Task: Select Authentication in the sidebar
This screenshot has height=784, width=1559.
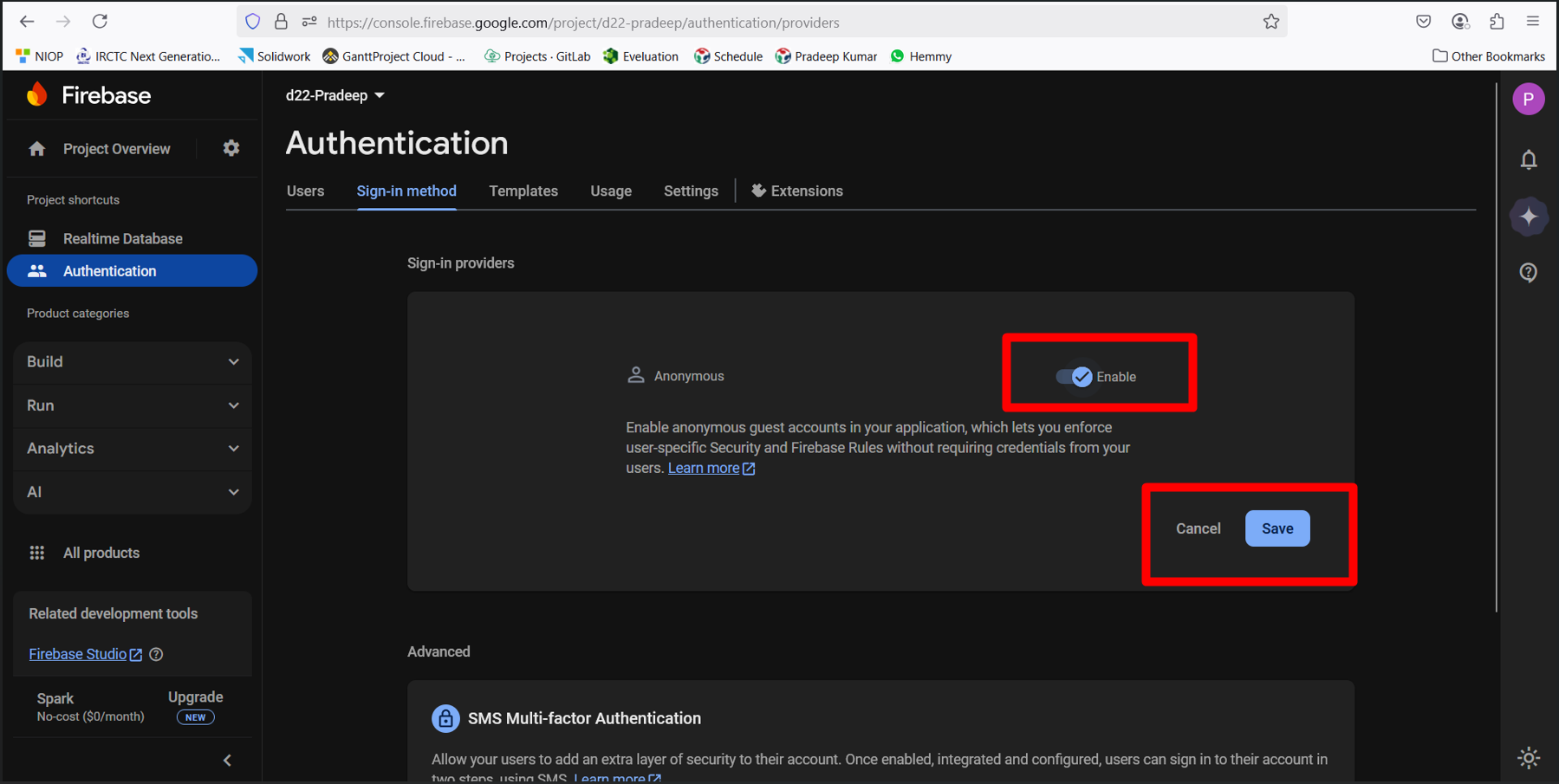Action: tap(132, 271)
